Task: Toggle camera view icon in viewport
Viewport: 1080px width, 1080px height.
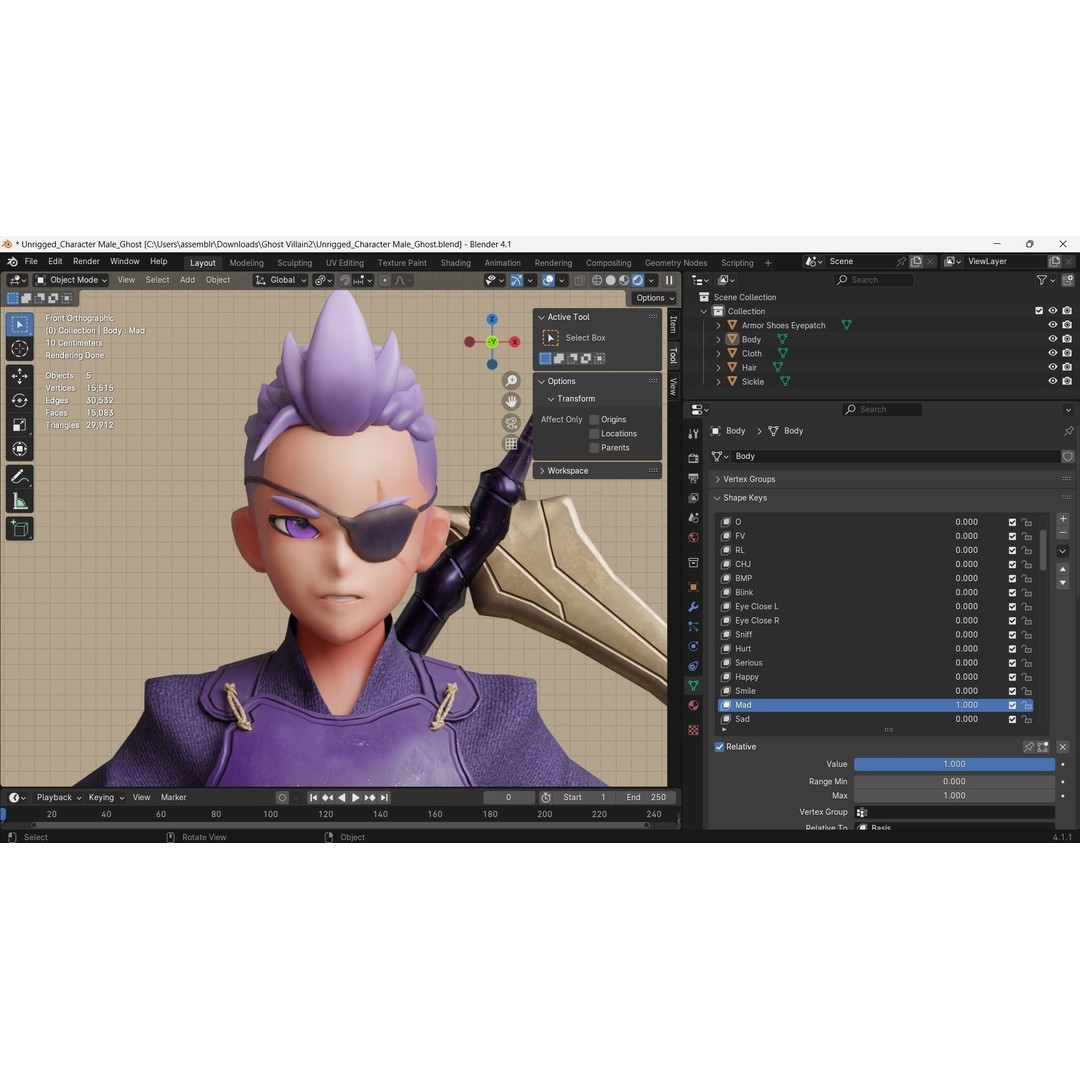Action: [511, 423]
